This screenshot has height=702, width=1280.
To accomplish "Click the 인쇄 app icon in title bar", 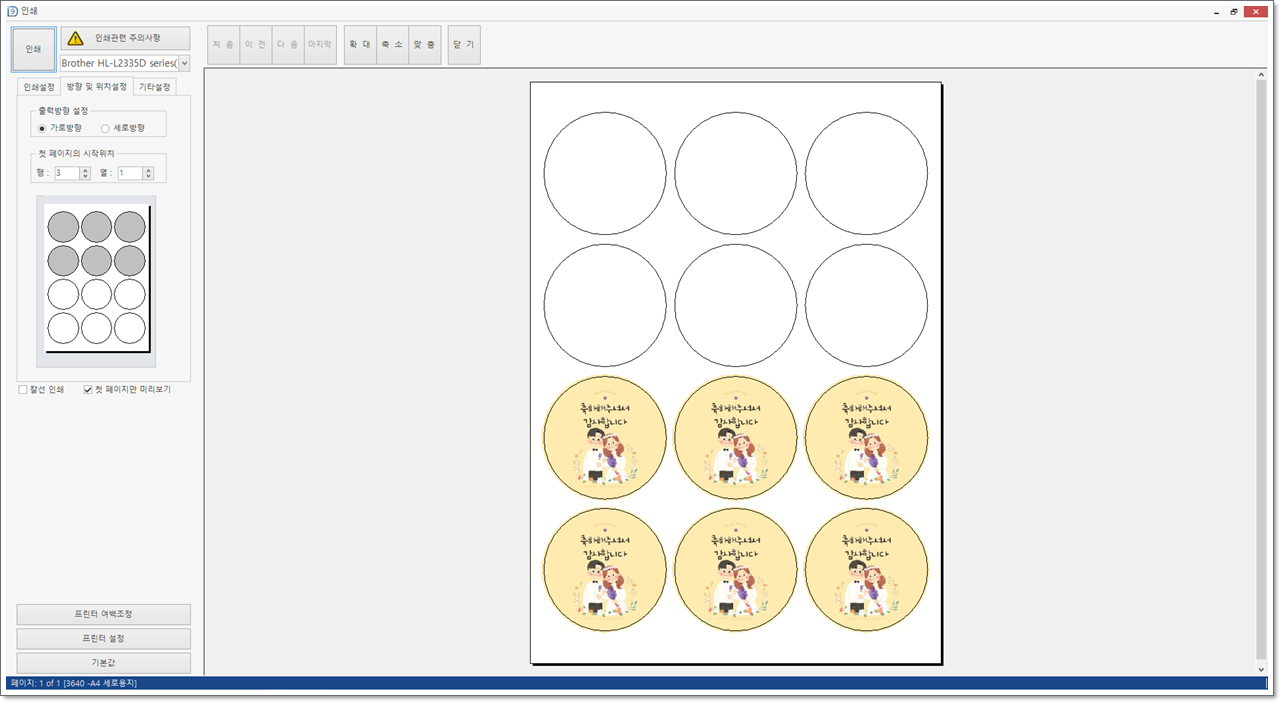I will point(12,11).
